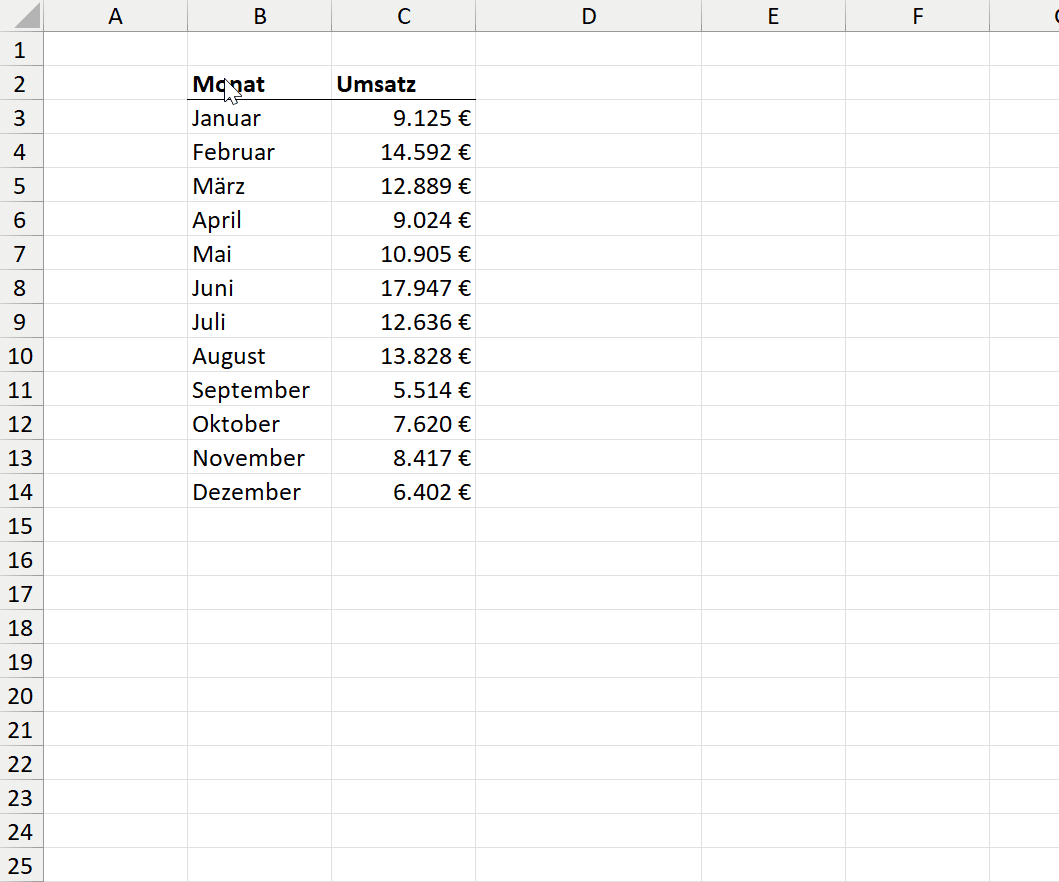
Task: Select row 14 header
Action: point(21,492)
